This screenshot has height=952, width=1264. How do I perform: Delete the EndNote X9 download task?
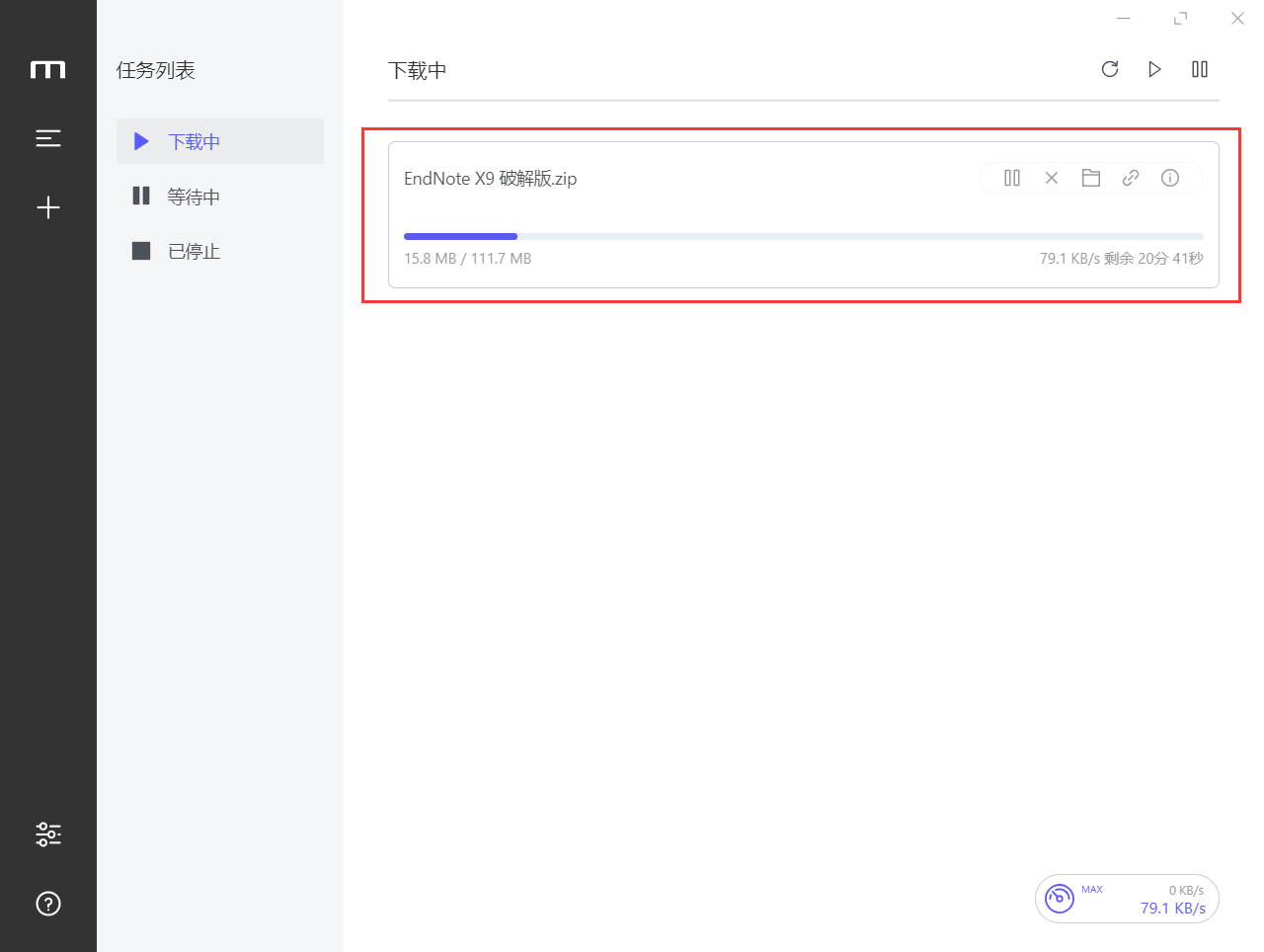(1052, 178)
